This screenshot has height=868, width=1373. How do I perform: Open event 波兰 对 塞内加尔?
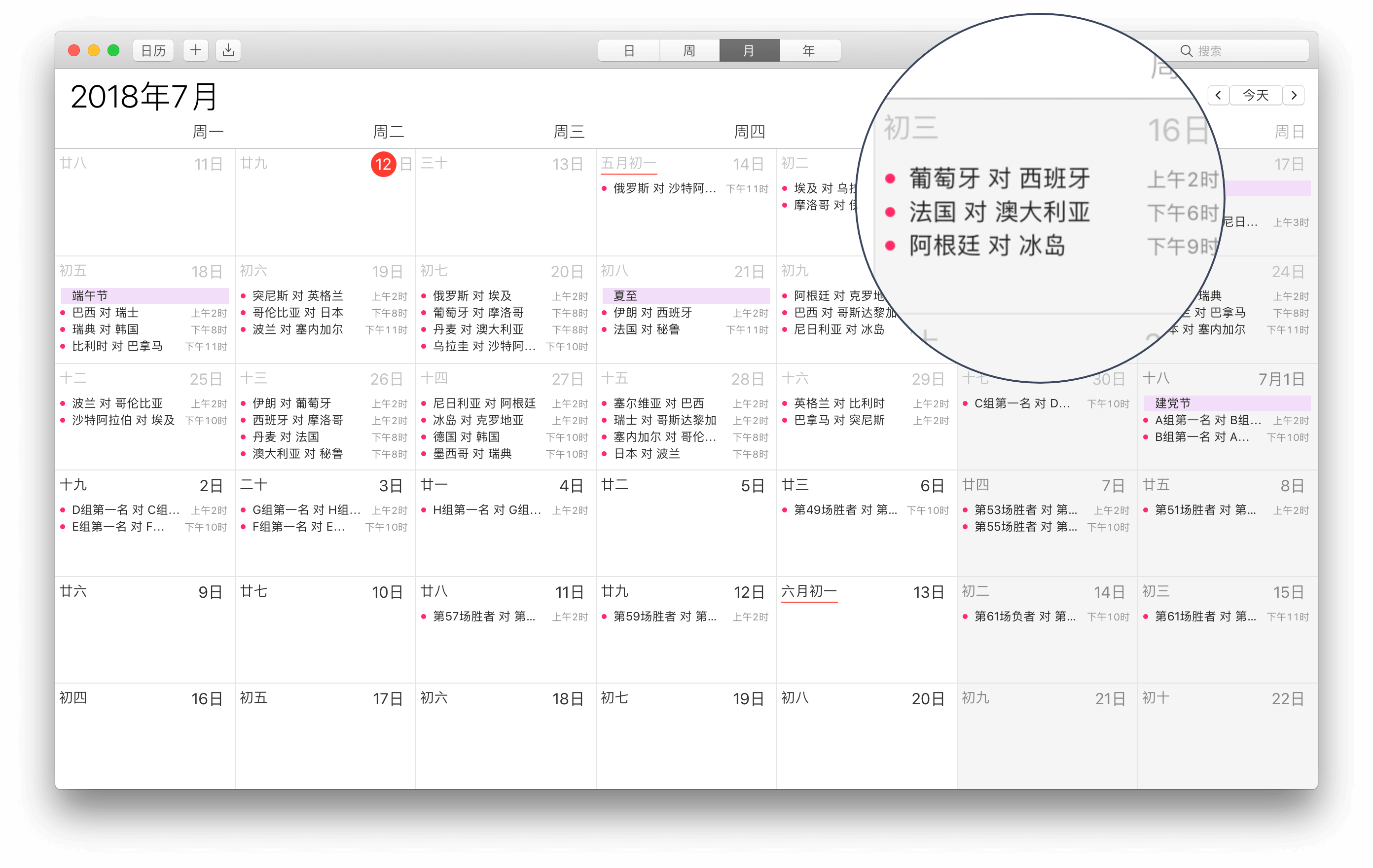[x=324, y=329]
